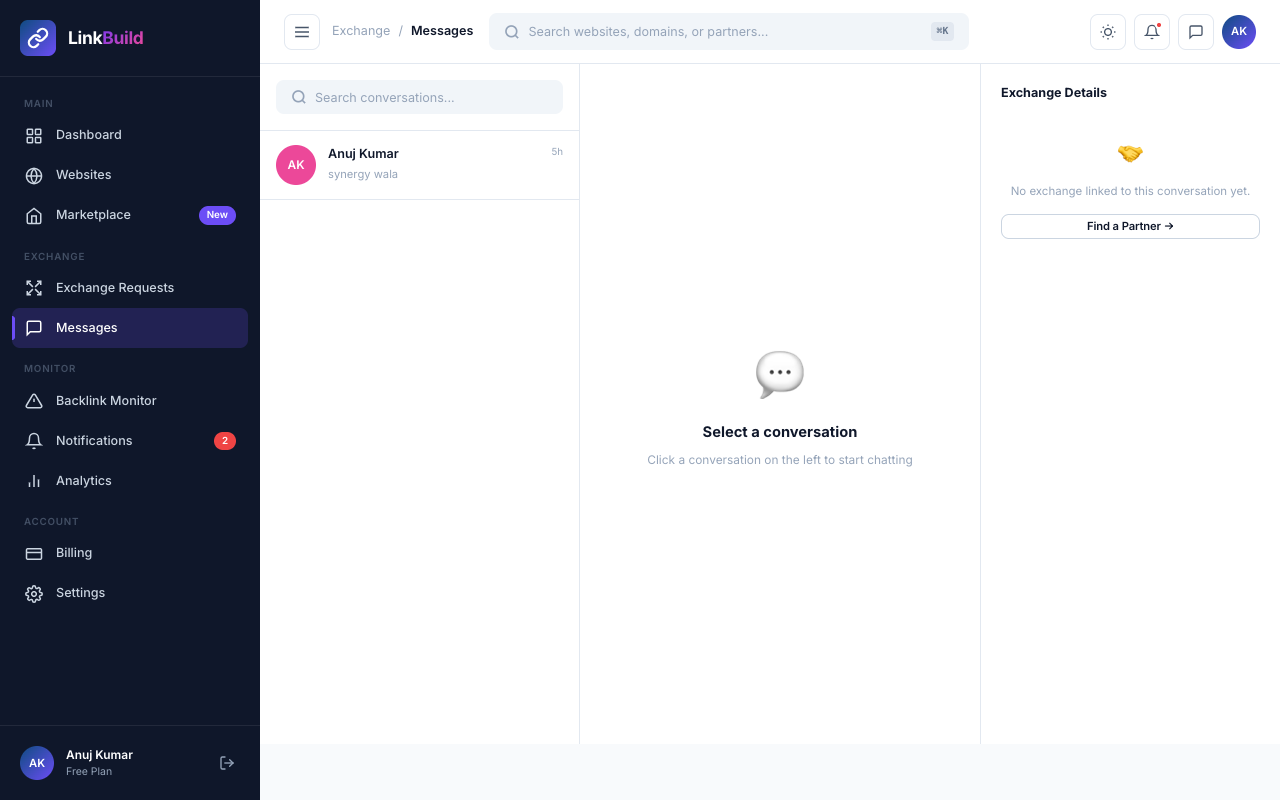Screen dimensions: 1280x800
Task: Toggle sidebar with hamburger menu button
Action: click(x=302, y=32)
